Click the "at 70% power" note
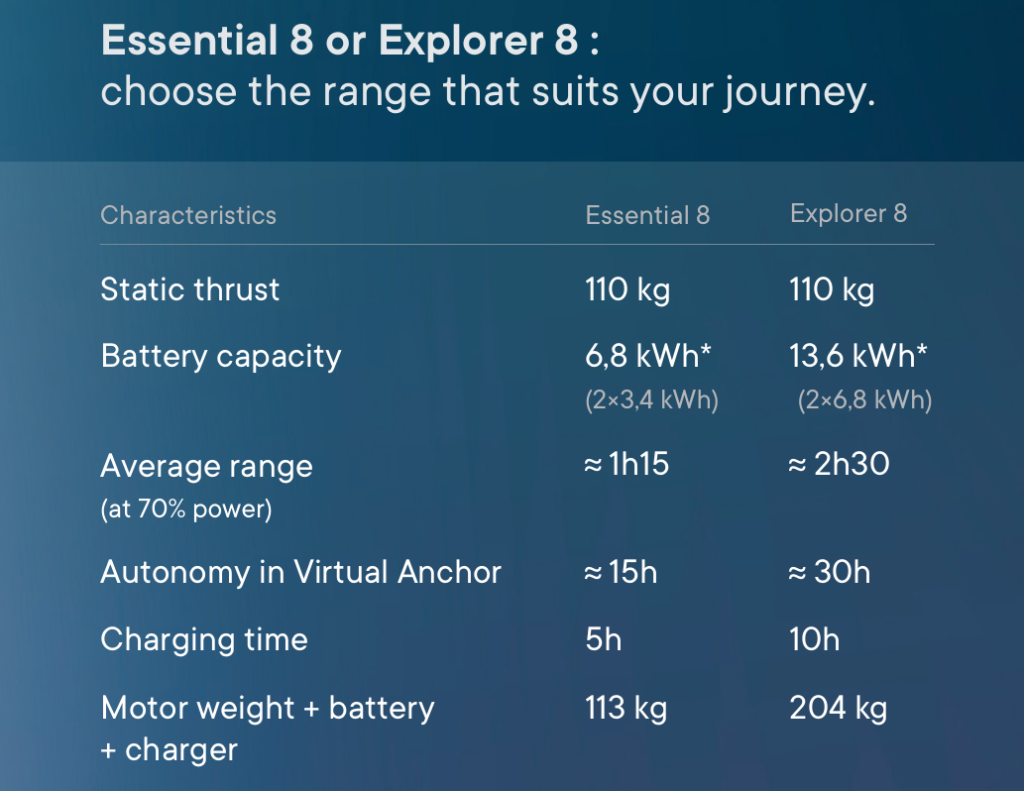Viewport: 1024px width, 791px height. [x=186, y=509]
